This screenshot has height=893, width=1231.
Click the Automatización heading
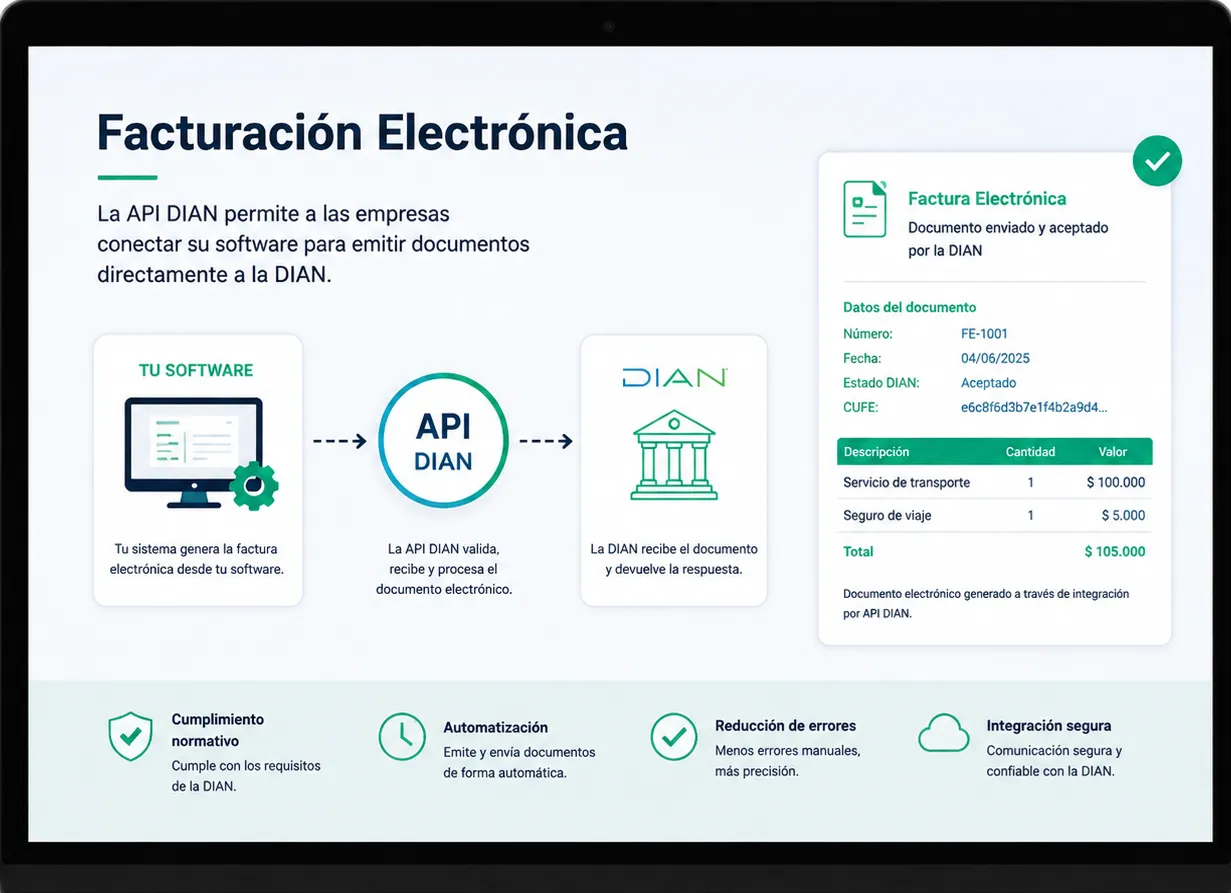pos(496,727)
